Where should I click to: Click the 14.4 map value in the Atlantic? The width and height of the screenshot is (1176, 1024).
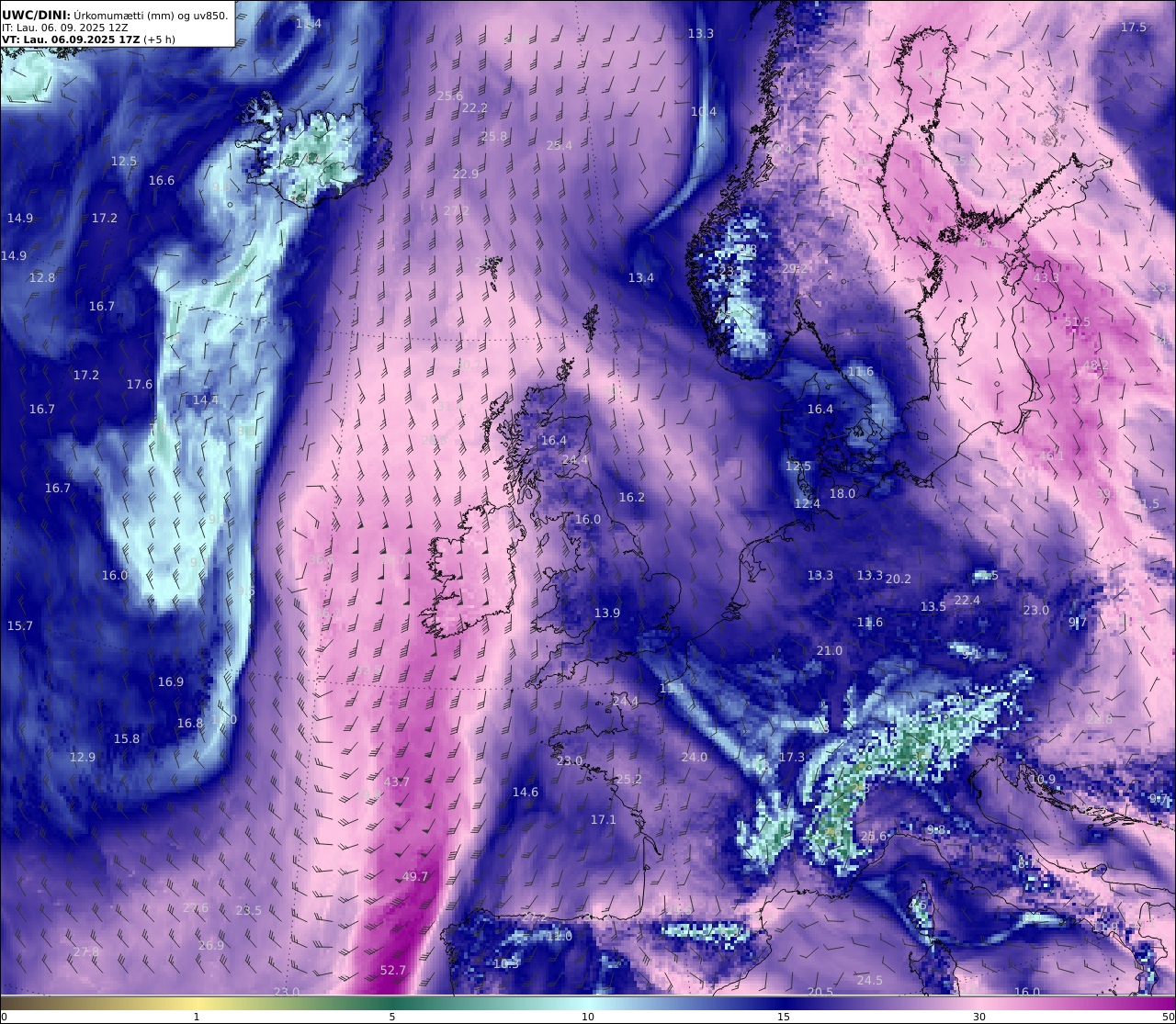206,399
